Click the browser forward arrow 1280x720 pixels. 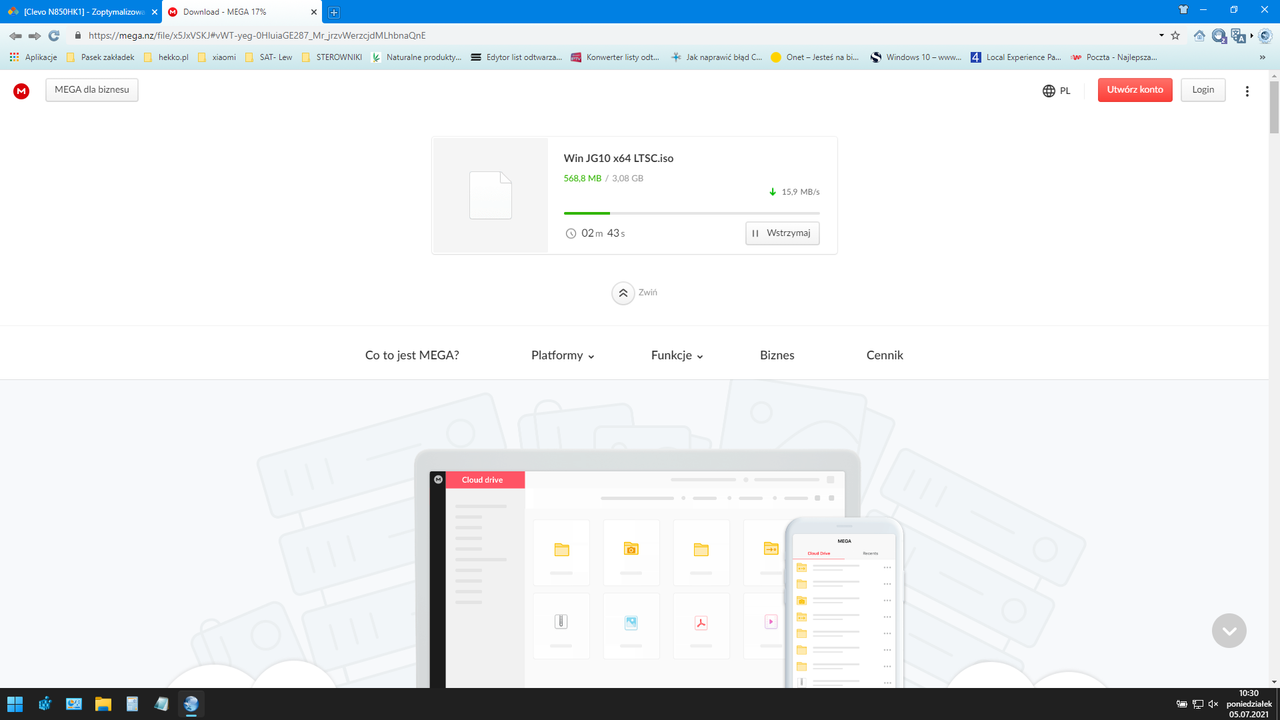[34, 35]
